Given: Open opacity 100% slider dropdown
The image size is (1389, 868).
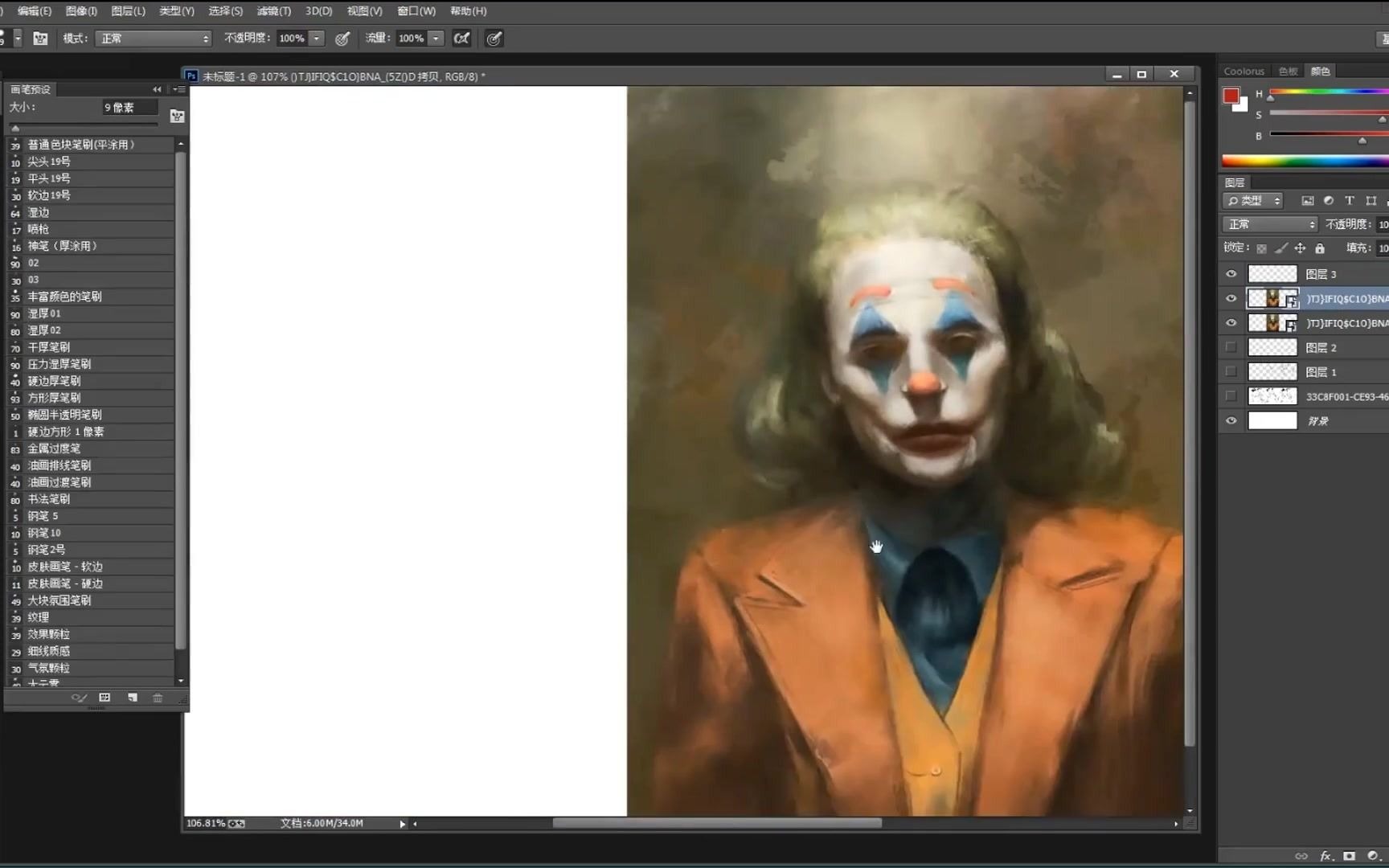Looking at the screenshot, I should 317,38.
